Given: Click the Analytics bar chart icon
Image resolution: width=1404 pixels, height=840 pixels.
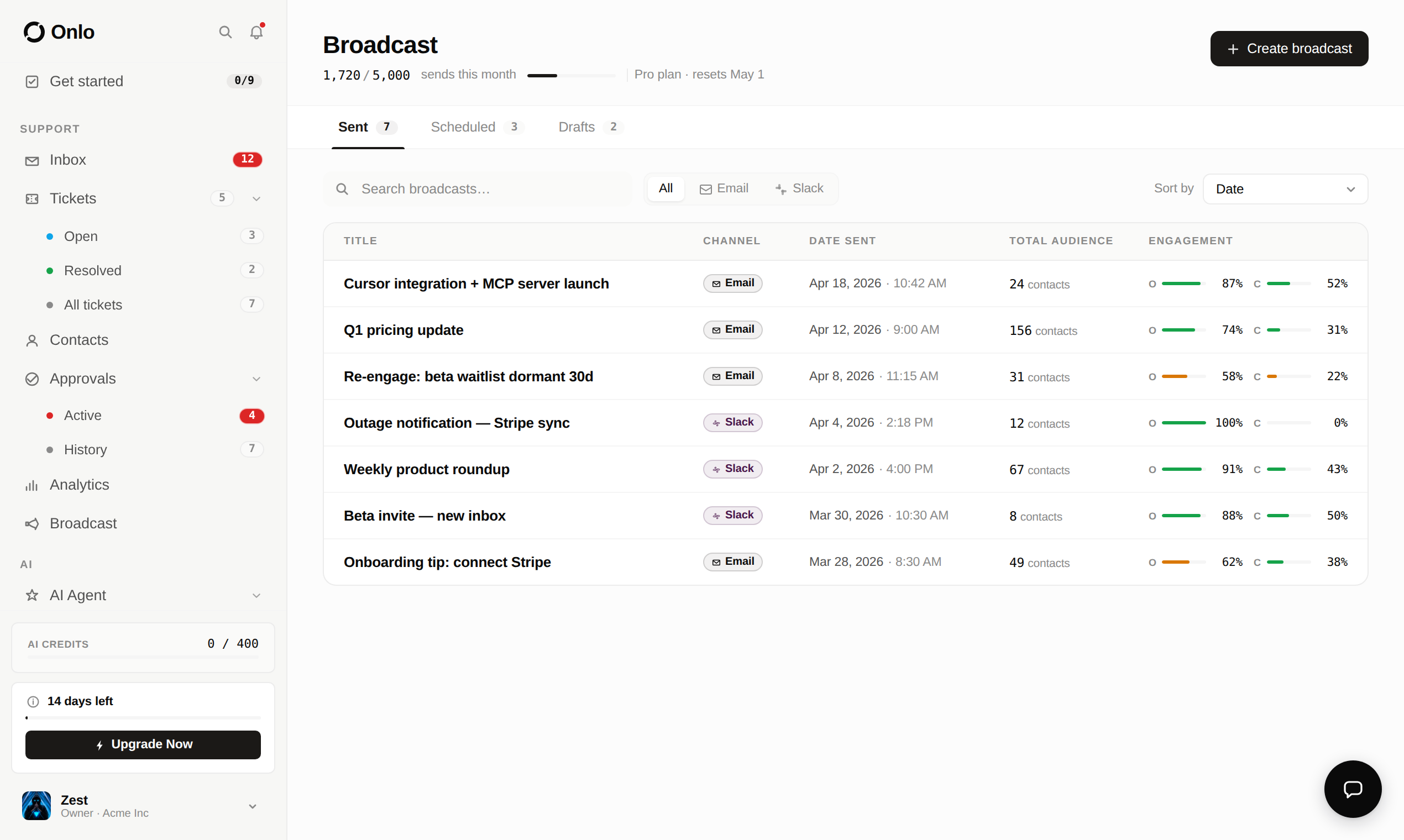Looking at the screenshot, I should 32,485.
